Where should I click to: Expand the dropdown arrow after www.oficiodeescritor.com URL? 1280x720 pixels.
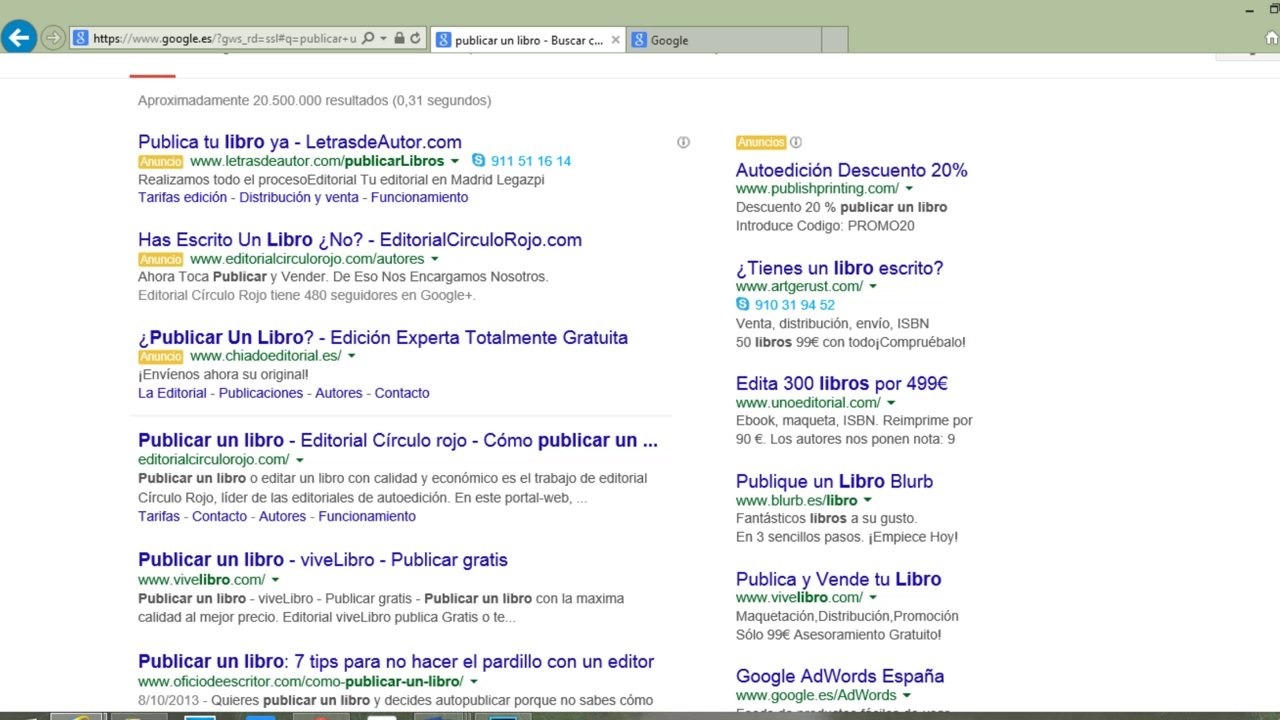pos(474,682)
